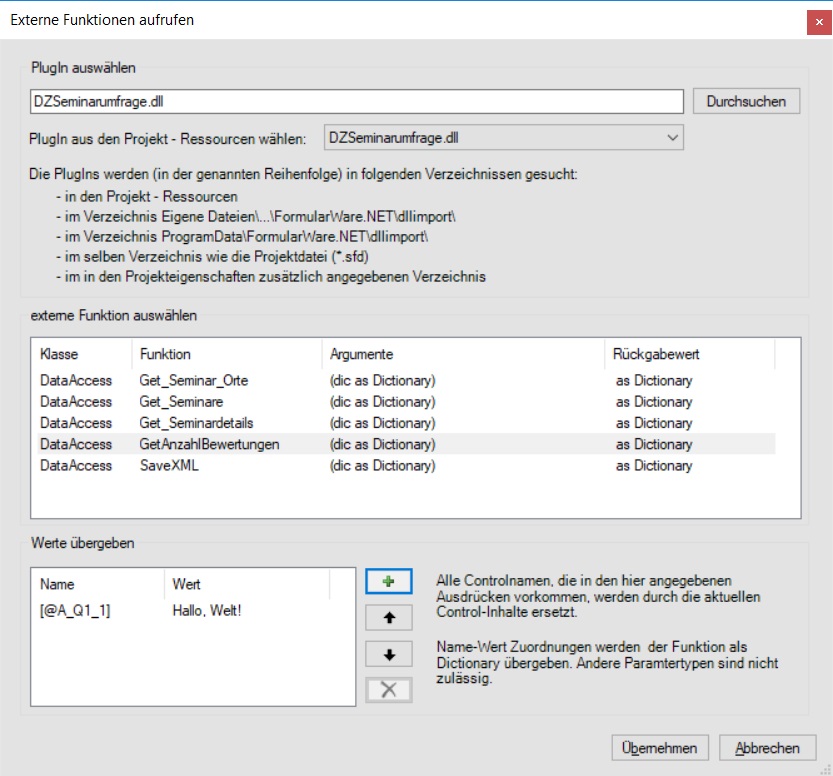Pick the GetAnzahlBewertungen function row
The width and height of the screenshot is (833, 776).
click(x=406, y=444)
